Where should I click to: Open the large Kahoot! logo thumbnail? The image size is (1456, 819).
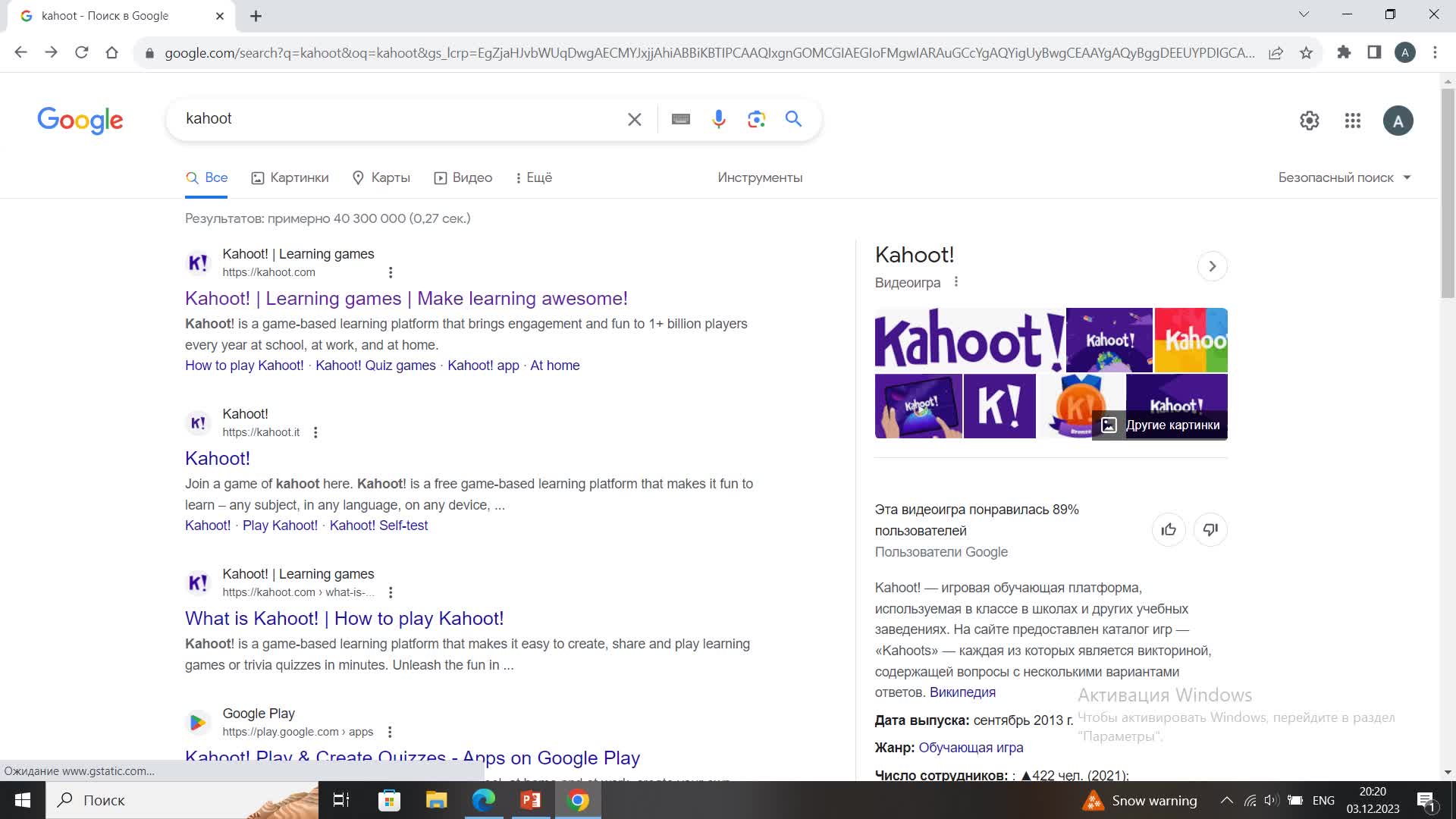[x=969, y=339]
